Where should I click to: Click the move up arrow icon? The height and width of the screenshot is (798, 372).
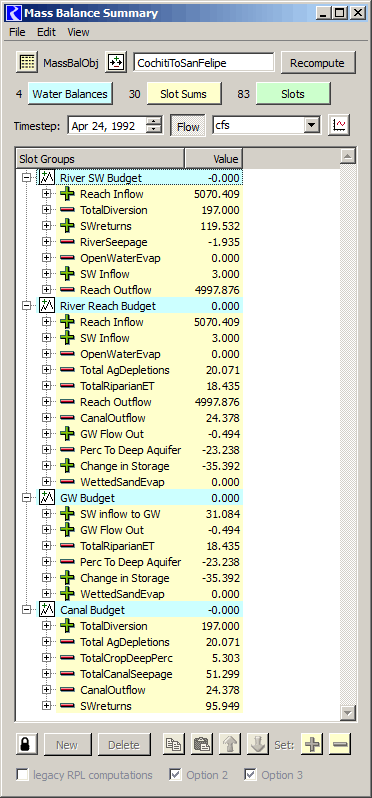click(x=230, y=745)
